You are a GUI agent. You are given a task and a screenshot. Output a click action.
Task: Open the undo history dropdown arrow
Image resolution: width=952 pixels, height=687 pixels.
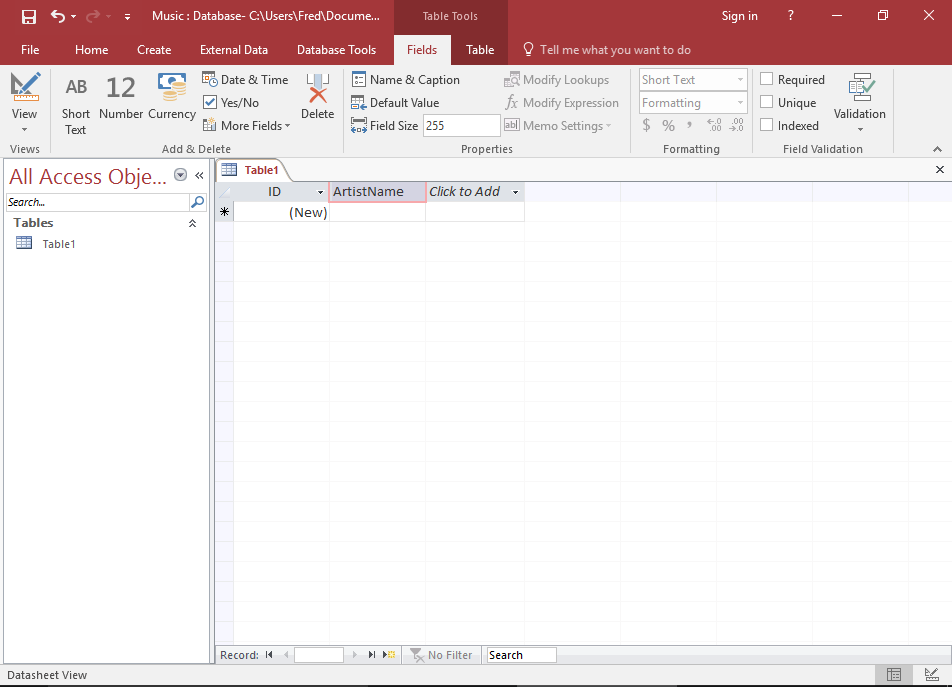click(x=73, y=16)
